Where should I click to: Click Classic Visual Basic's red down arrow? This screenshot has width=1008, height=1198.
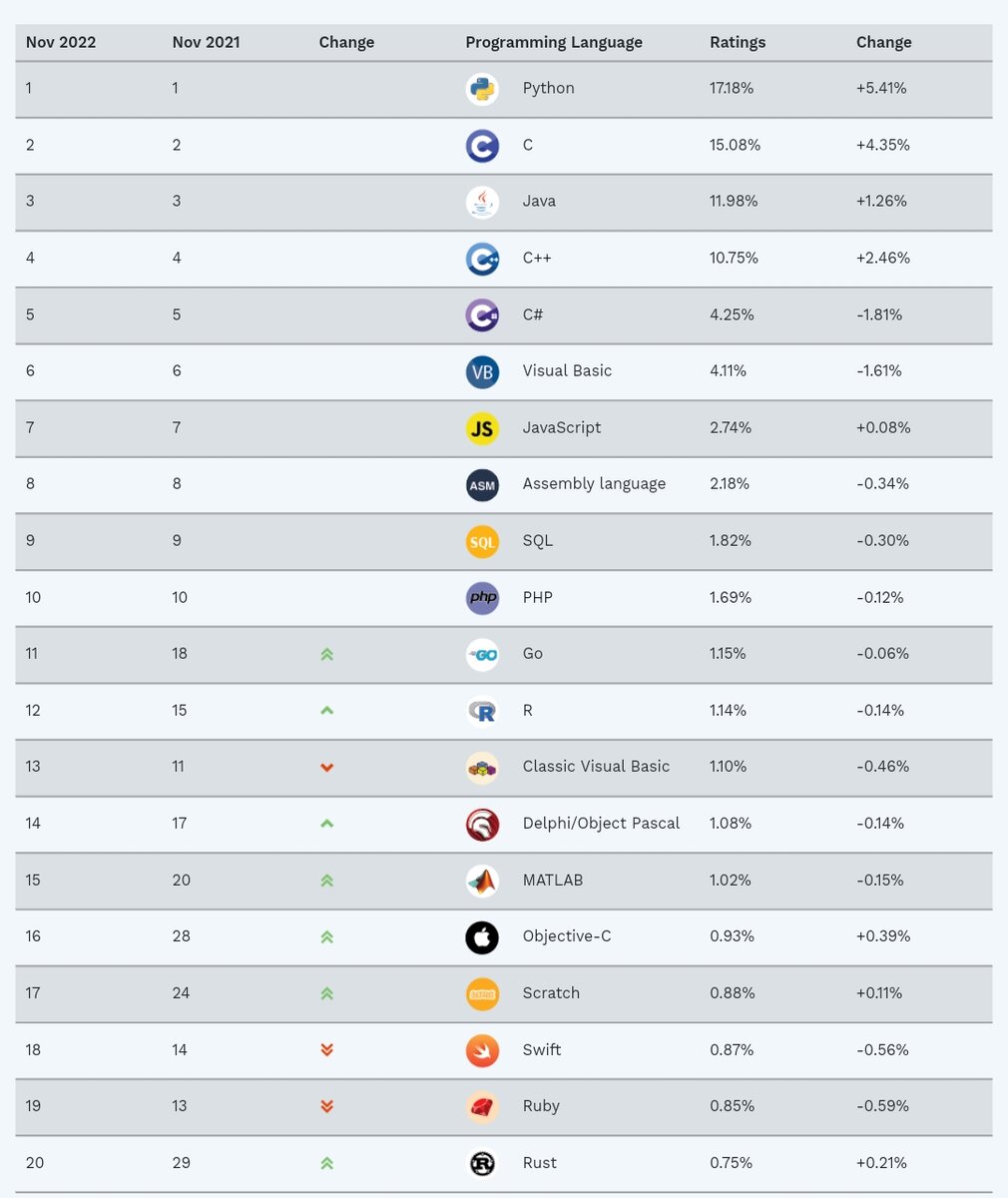coord(326,767)
